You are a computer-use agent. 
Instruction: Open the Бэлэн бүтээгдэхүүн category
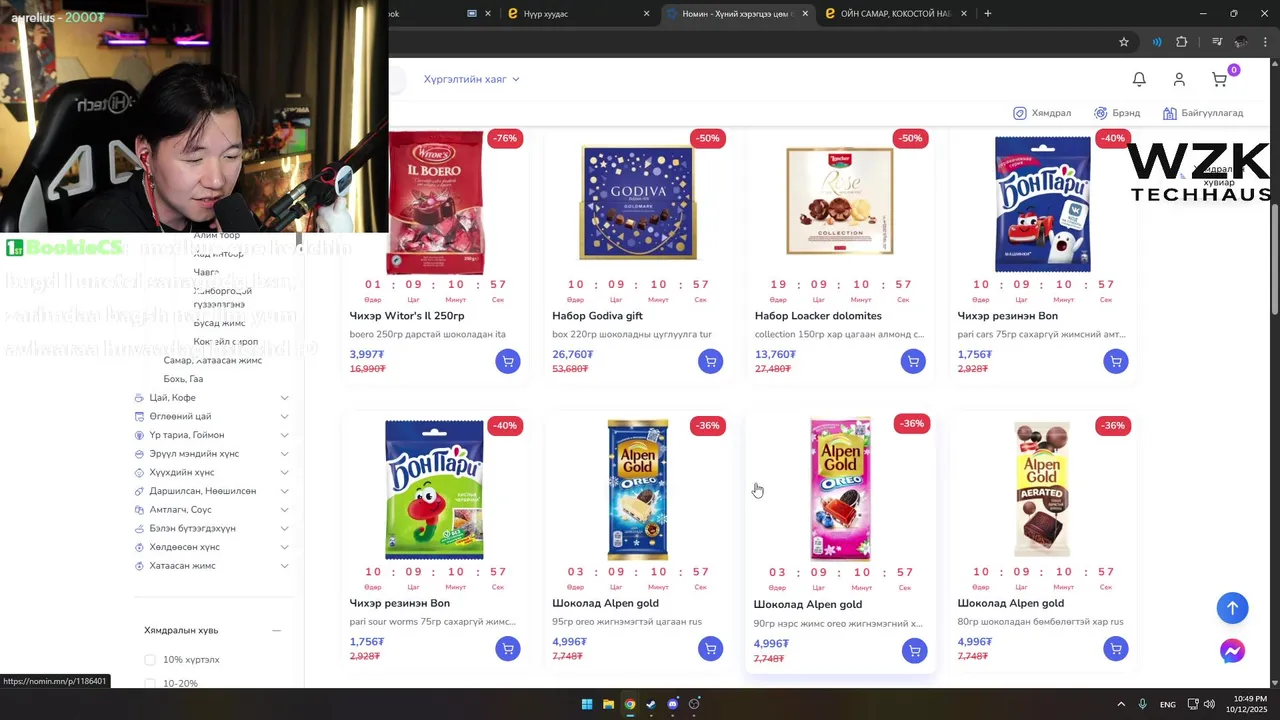(x=192, y=528)
